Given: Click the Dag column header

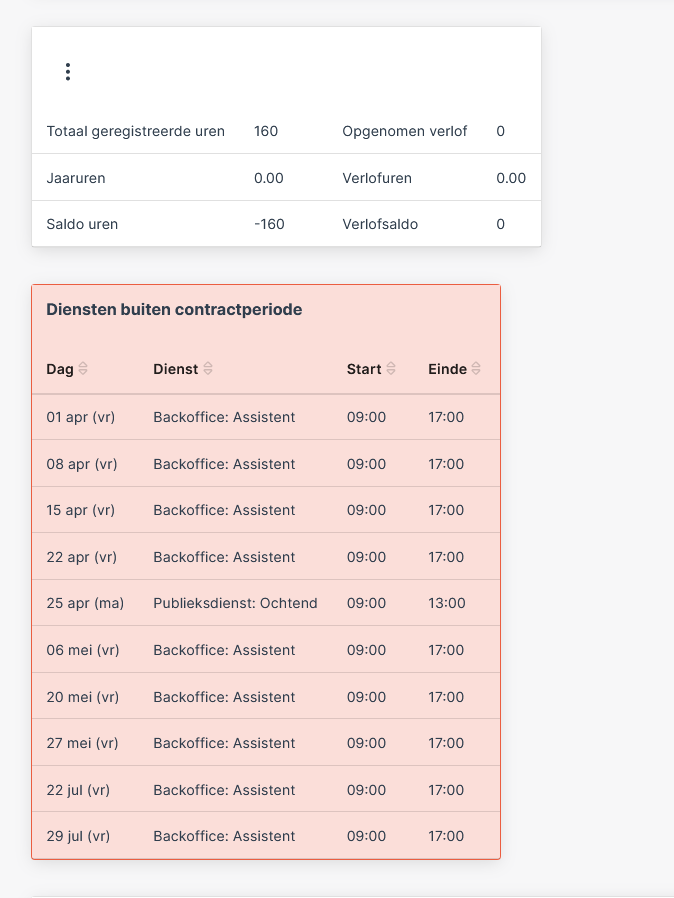Looking at the screenshot, I should 60,369.
